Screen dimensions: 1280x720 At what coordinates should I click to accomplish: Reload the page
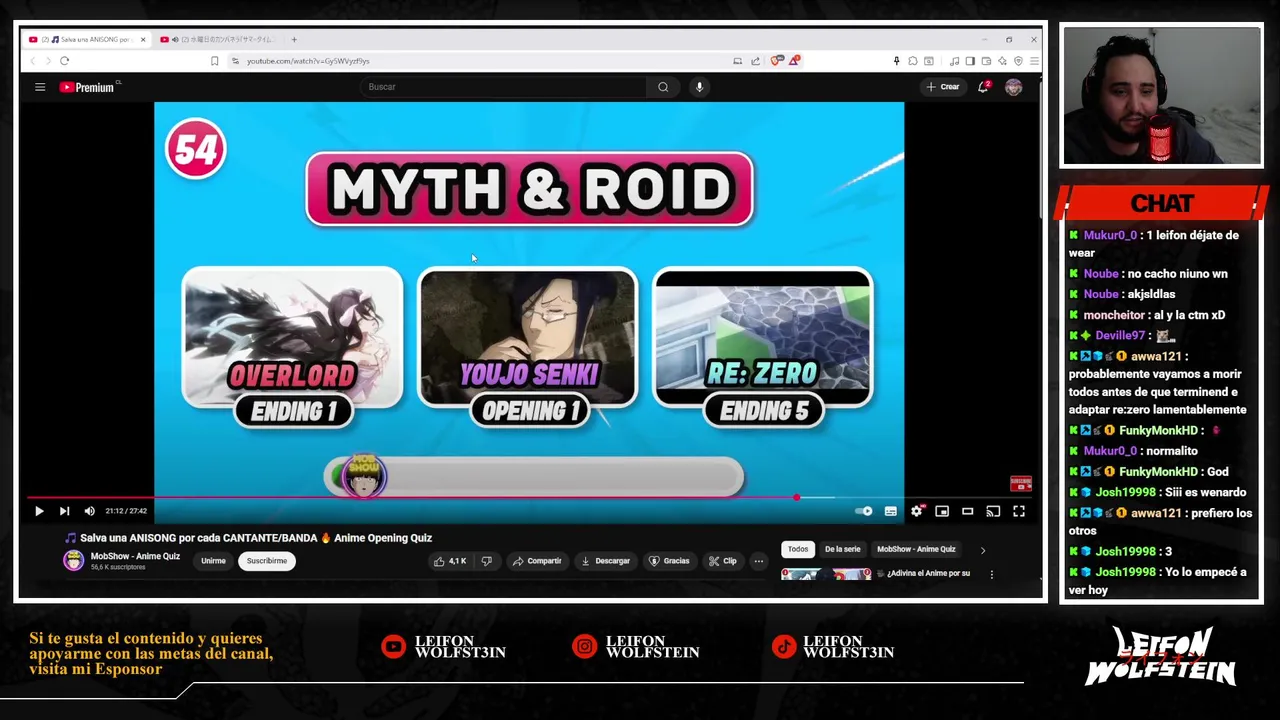pos(64,61)
